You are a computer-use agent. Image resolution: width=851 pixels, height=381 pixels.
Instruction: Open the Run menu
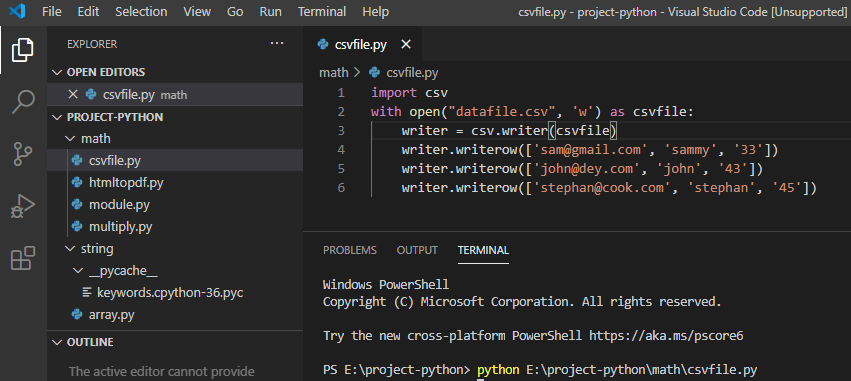270,11
